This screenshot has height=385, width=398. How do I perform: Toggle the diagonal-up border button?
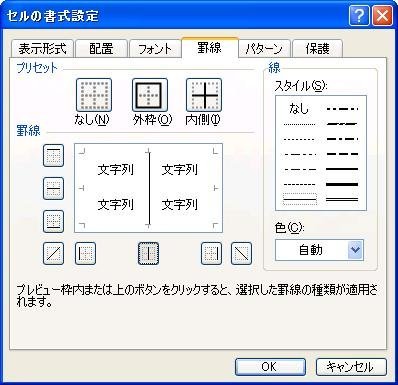coord(53,253)
